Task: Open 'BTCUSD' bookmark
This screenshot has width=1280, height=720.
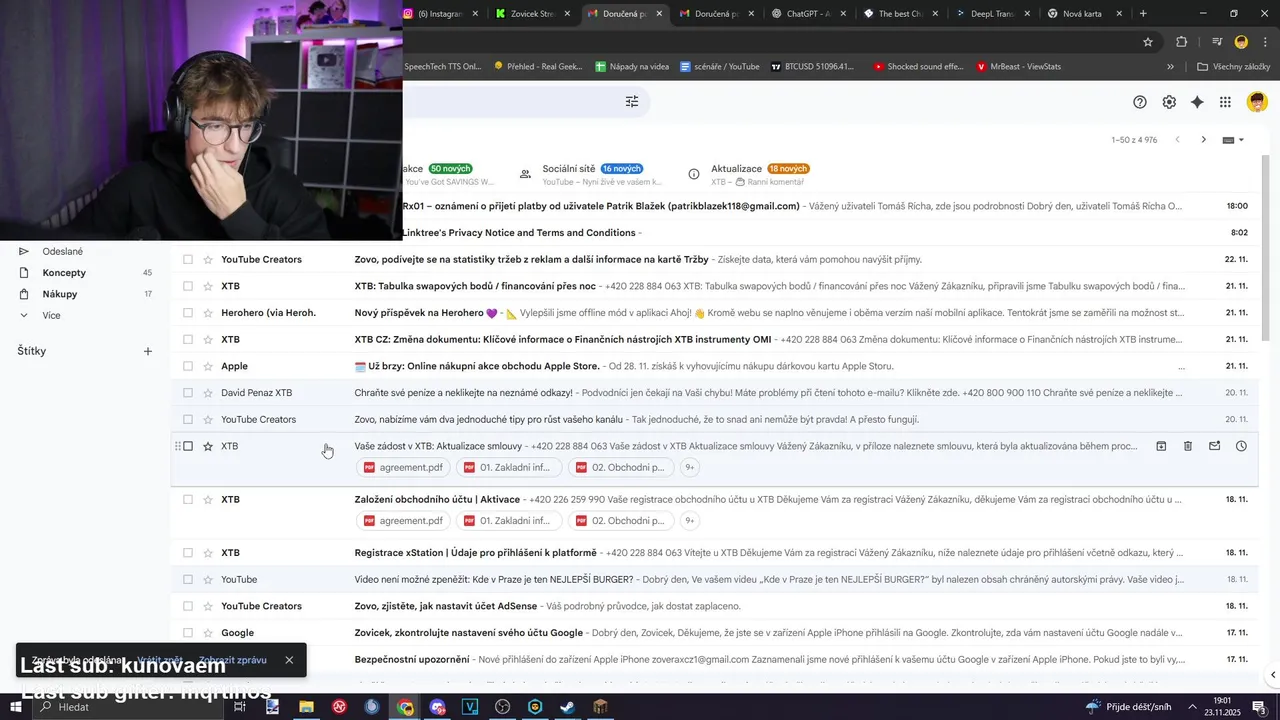Action: [x=813, y=67]
